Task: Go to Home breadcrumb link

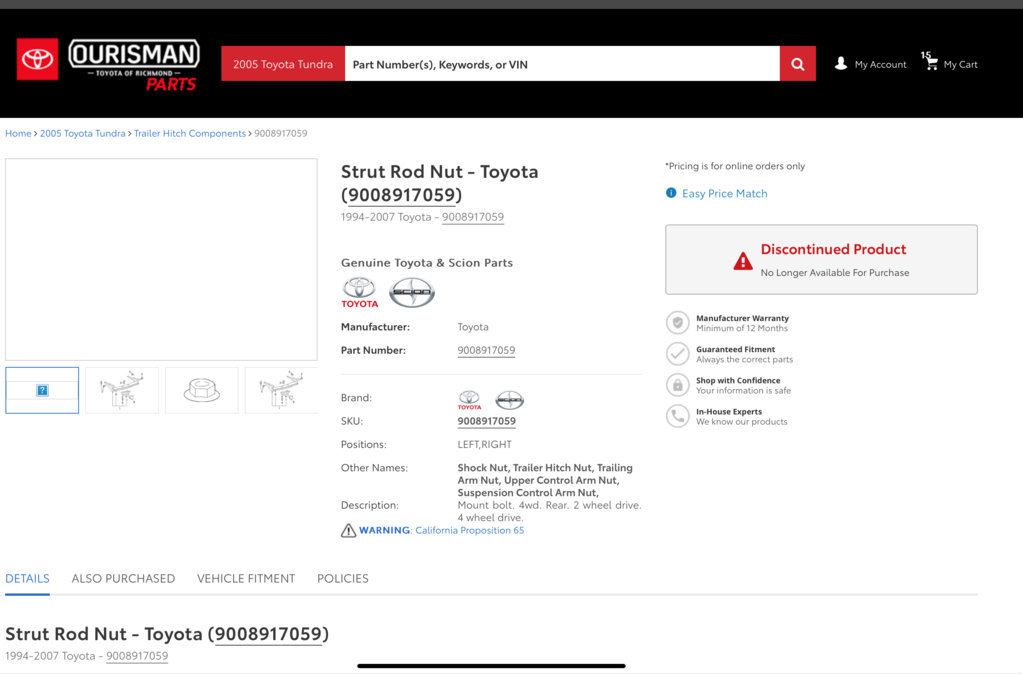Action: (x=18, y=133)
